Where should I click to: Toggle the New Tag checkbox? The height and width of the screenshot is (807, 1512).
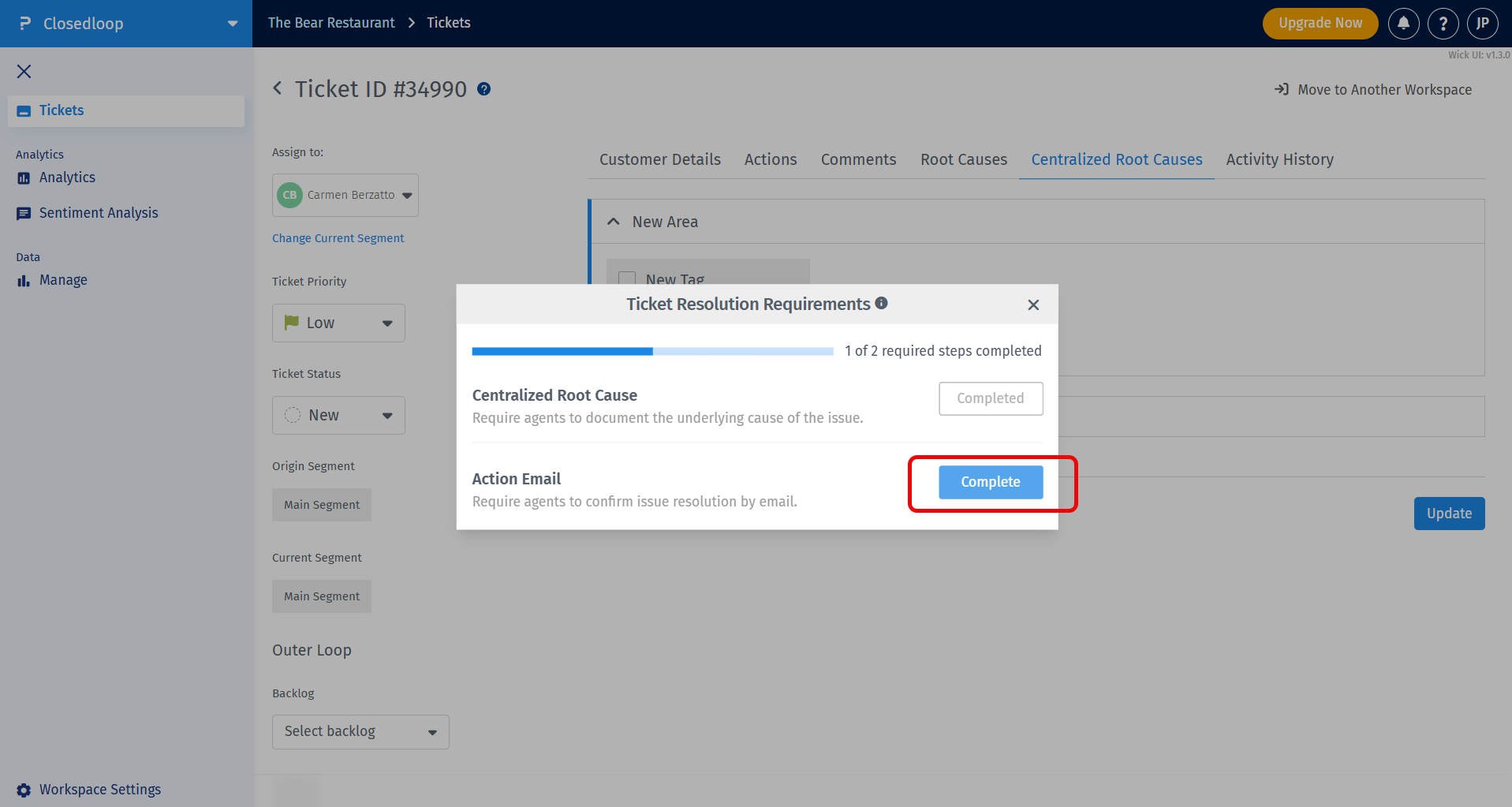point(628,279)
